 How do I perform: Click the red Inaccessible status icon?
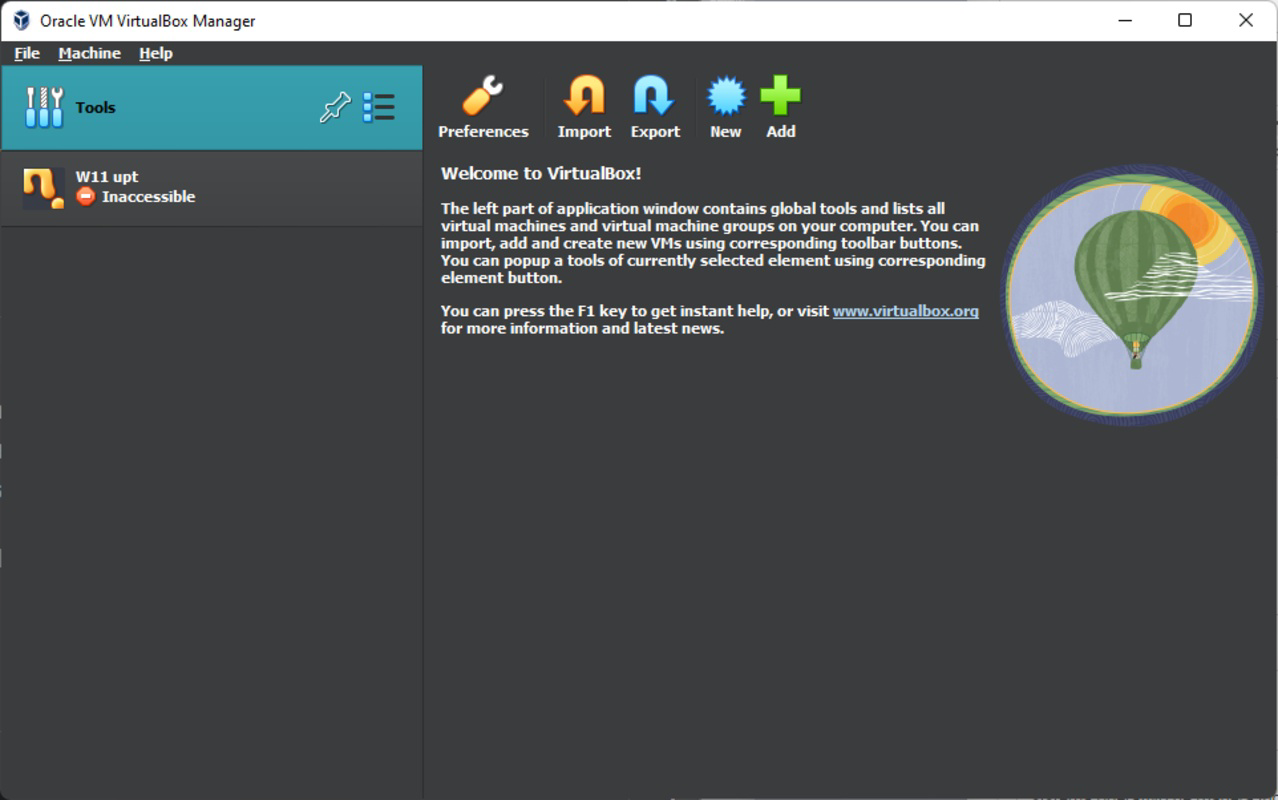click(x=86, y=196)
